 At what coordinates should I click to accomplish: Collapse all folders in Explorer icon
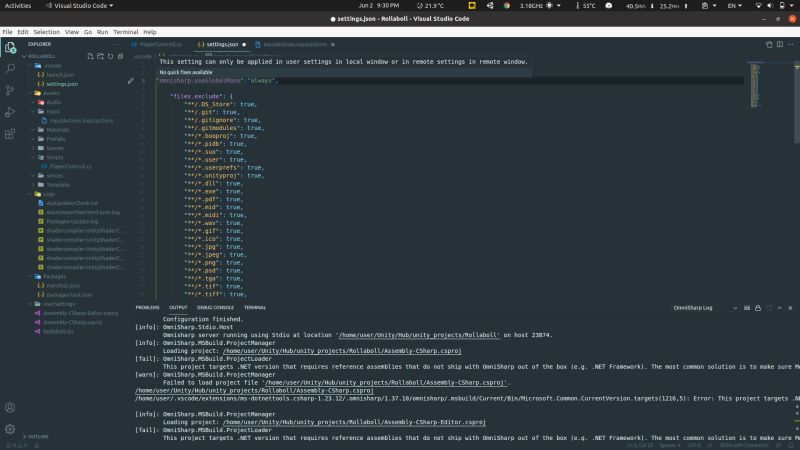coord(120,56)
